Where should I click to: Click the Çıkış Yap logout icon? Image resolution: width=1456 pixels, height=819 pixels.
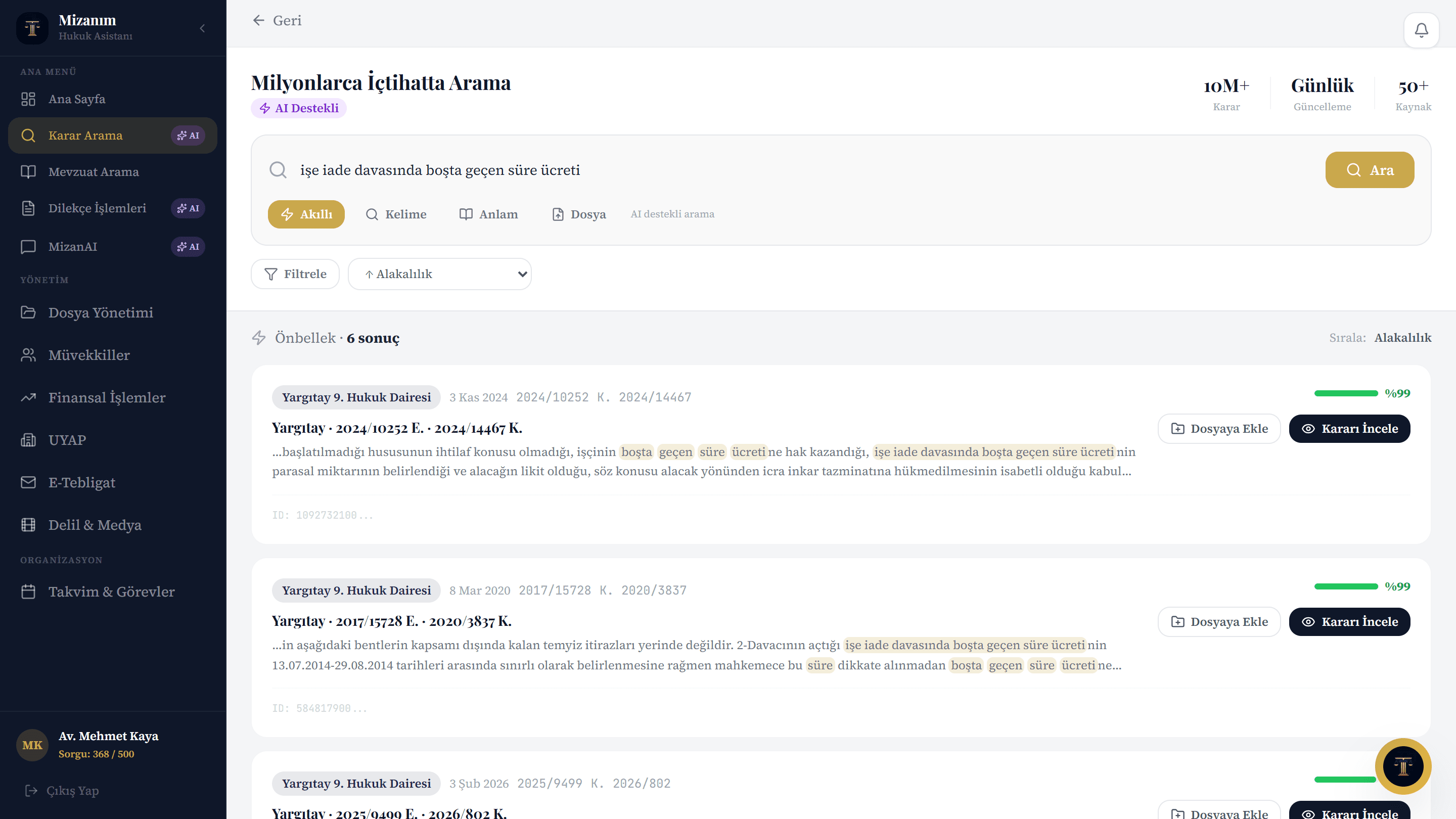coord(31,790)
